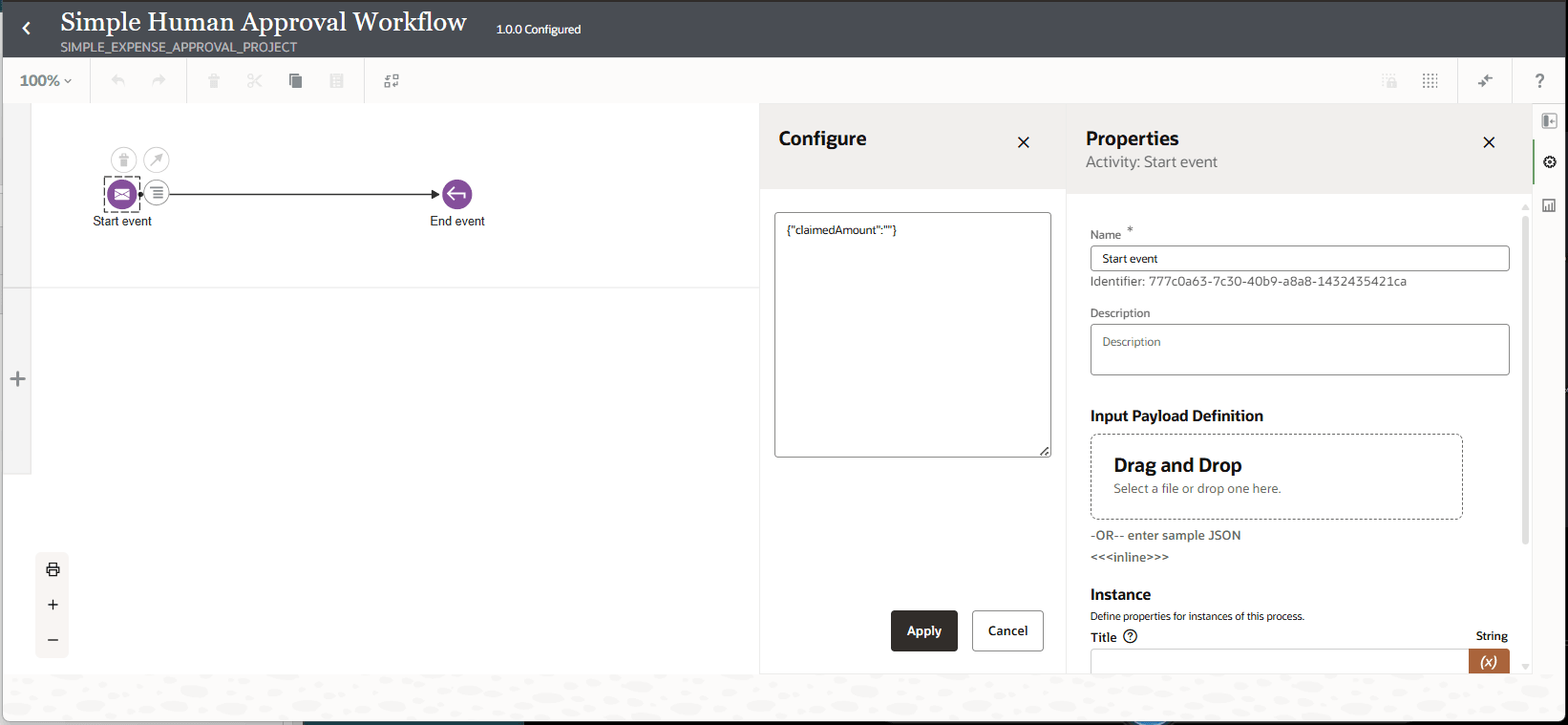Open the expression editor (x) button
This screenshot has width=1568, height=725.
tap(1489, 661)
